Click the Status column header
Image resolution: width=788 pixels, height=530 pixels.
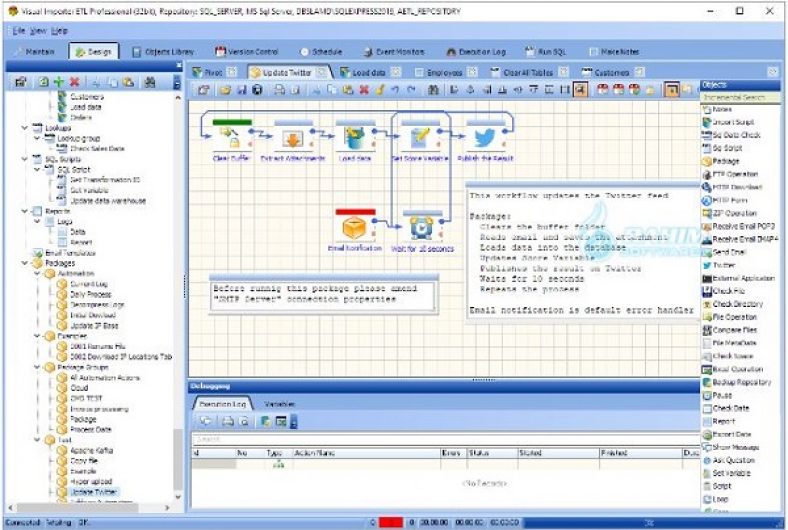(x=492, y=453)
